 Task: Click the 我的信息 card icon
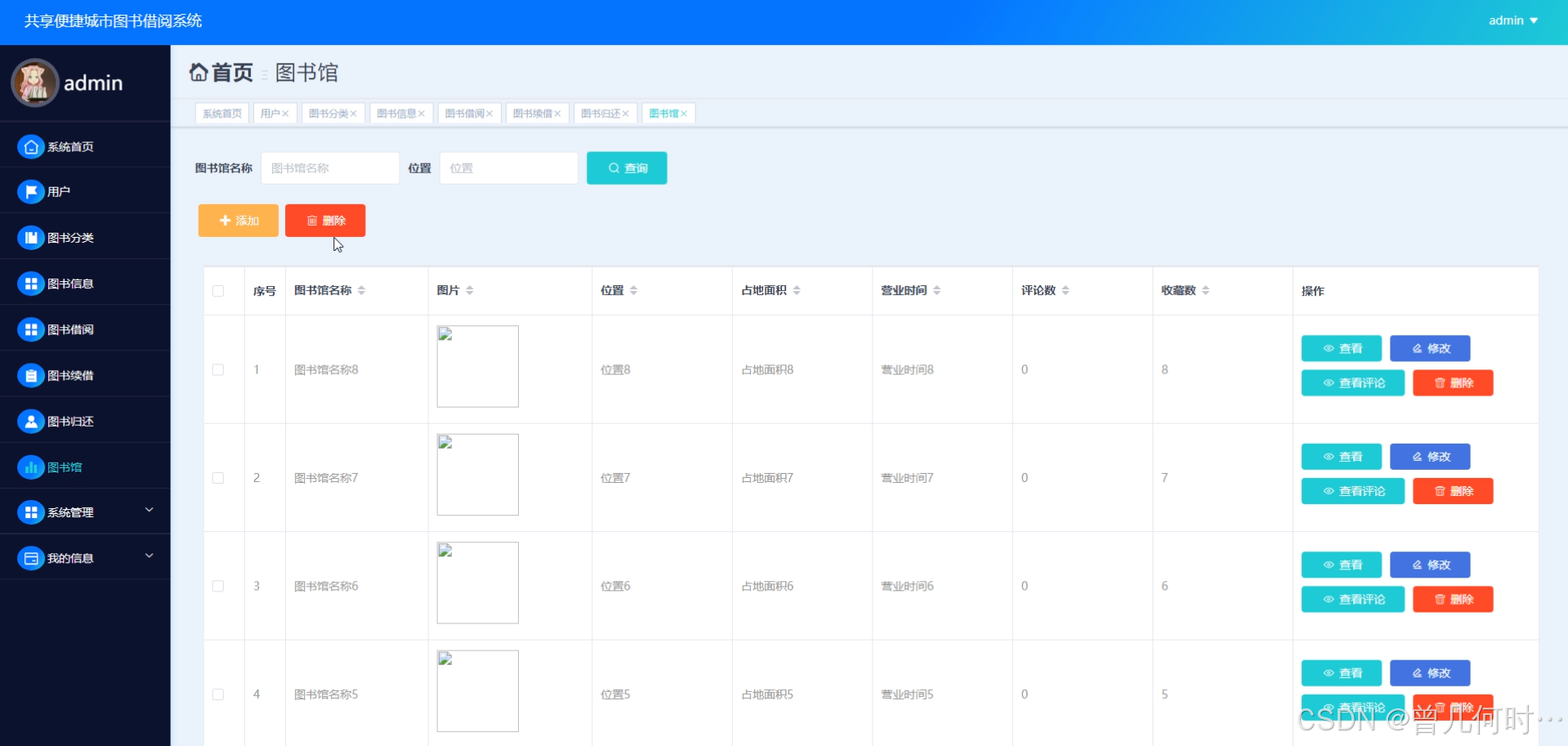tap(30, 558)
